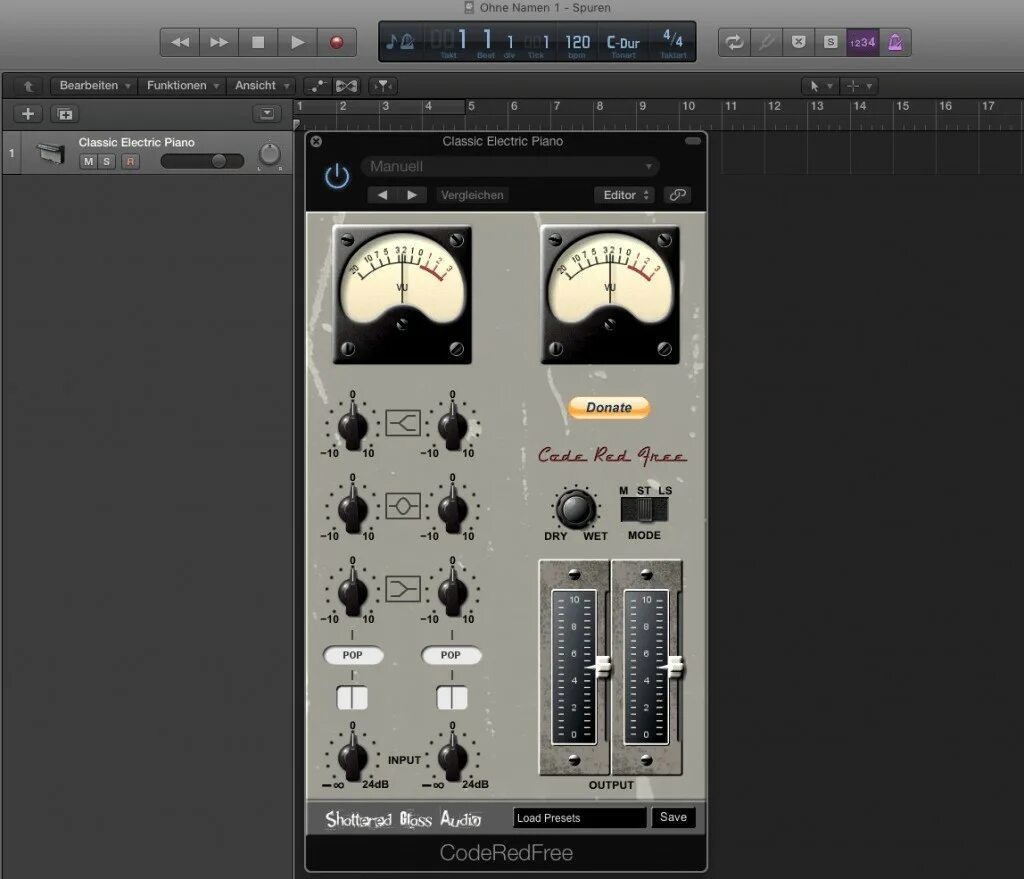Open the Funktionen menu
1024x879 pixels.
click(182, 86)
